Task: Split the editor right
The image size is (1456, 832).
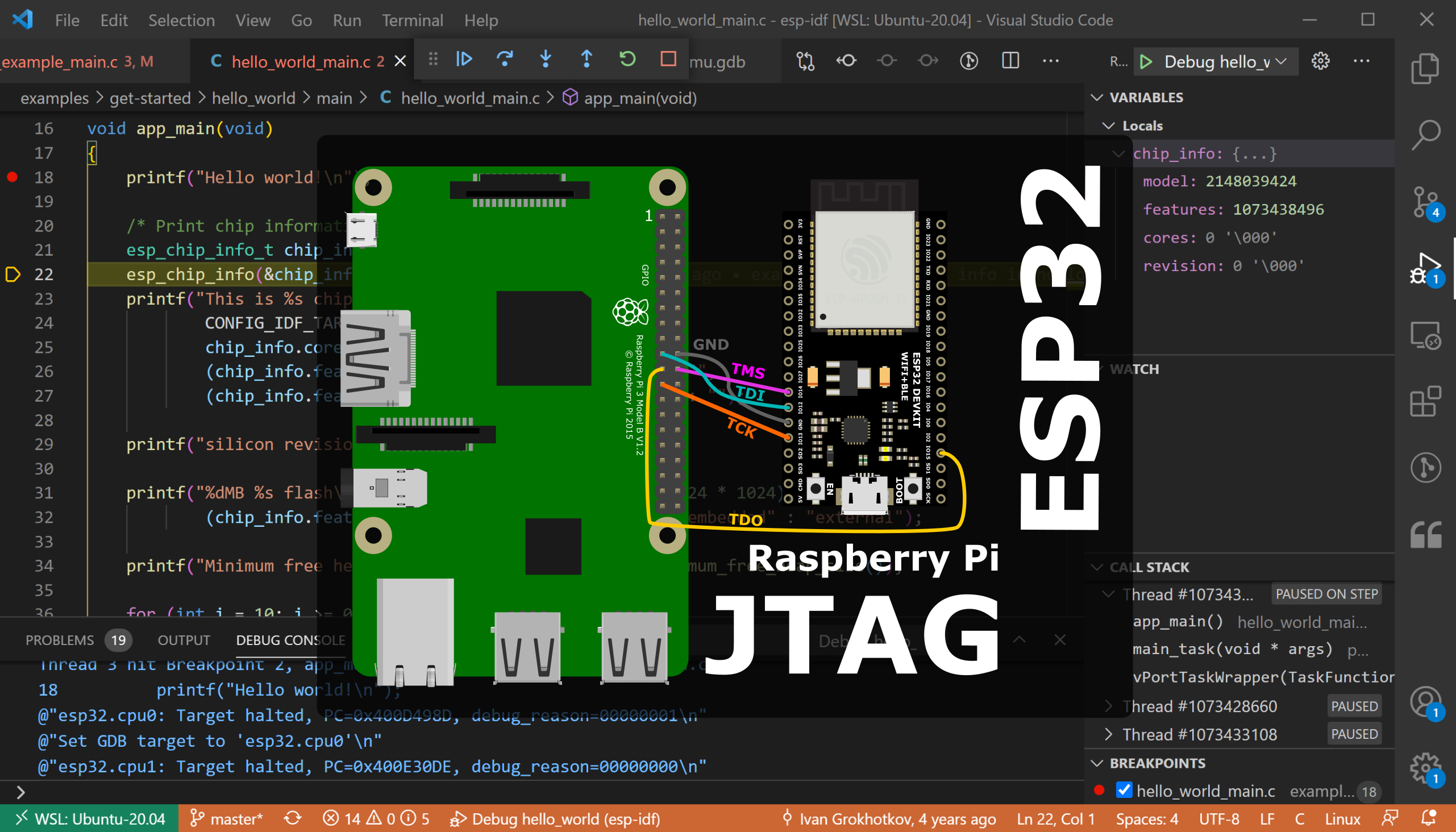Action: click(x=1010, y=61)
